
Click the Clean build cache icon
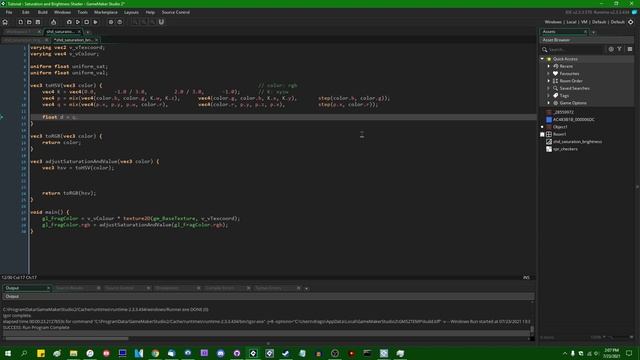(x=96, y=22)
